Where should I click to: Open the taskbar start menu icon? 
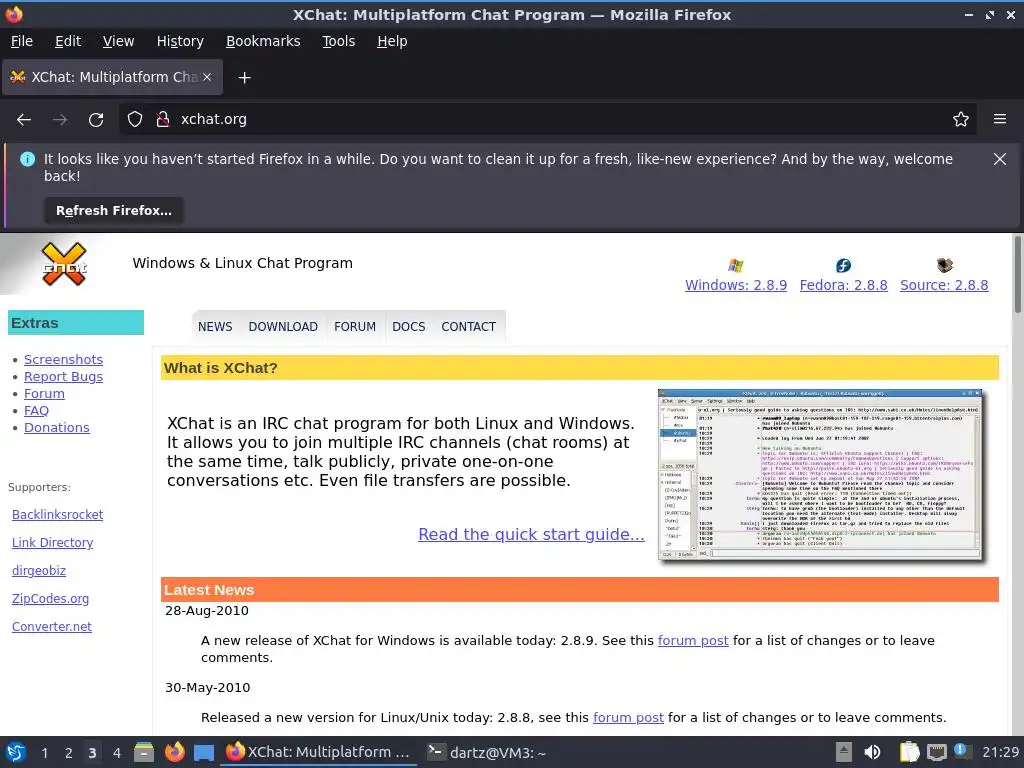pyautogui.click(x=16, y=753)
